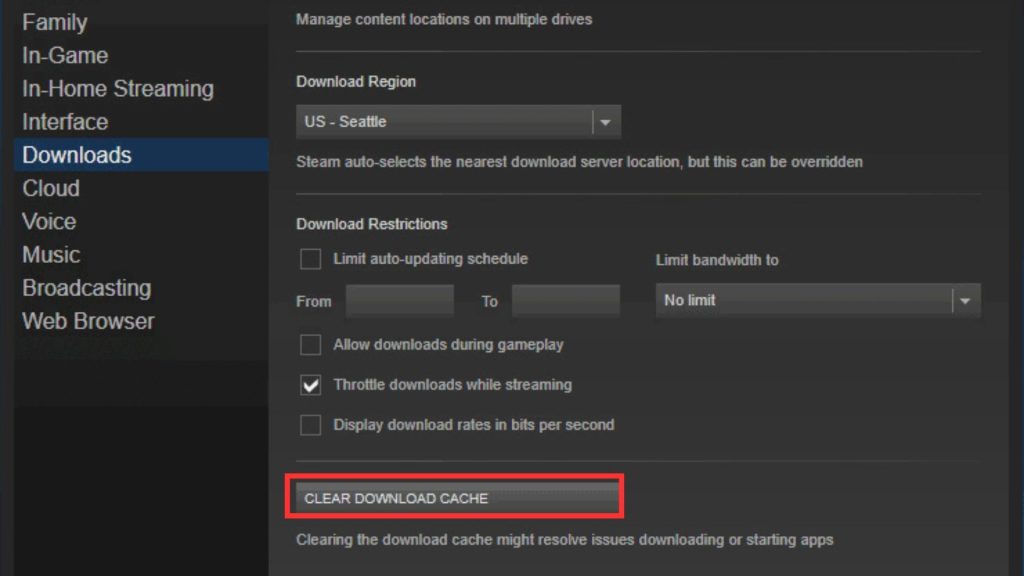The image size is (1024, 576).
Task: Click the To schedule time field
Action: [565, 300]
